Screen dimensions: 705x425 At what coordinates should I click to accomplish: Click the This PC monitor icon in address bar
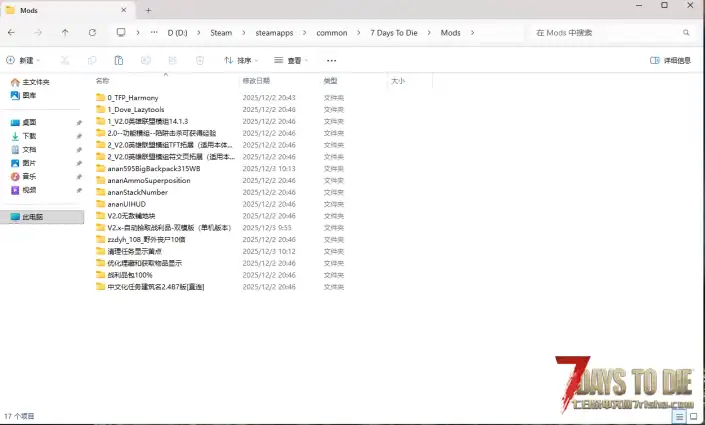(x=121, y=32)
